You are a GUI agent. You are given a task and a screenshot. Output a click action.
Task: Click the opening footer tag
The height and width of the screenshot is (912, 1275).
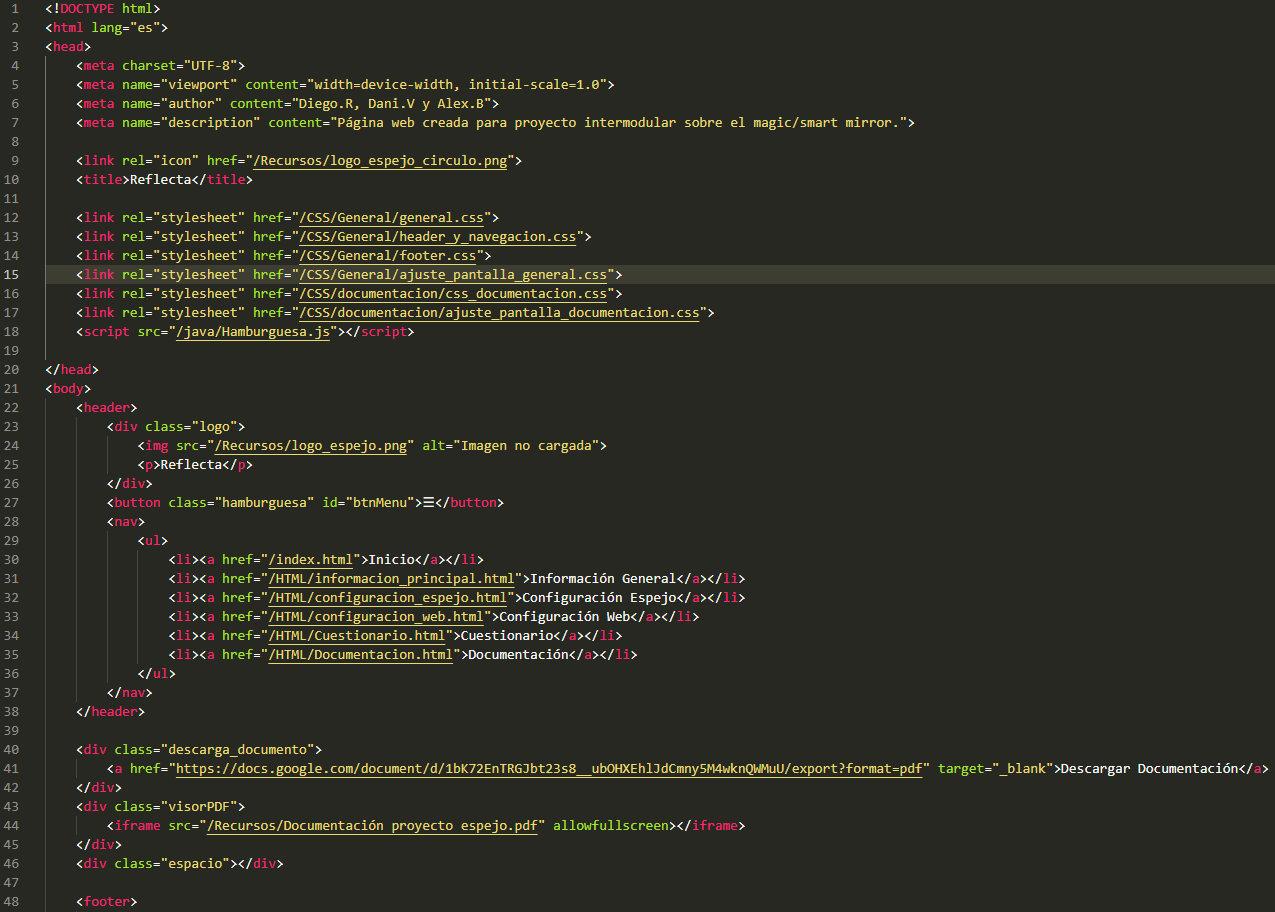coord(107,901)
